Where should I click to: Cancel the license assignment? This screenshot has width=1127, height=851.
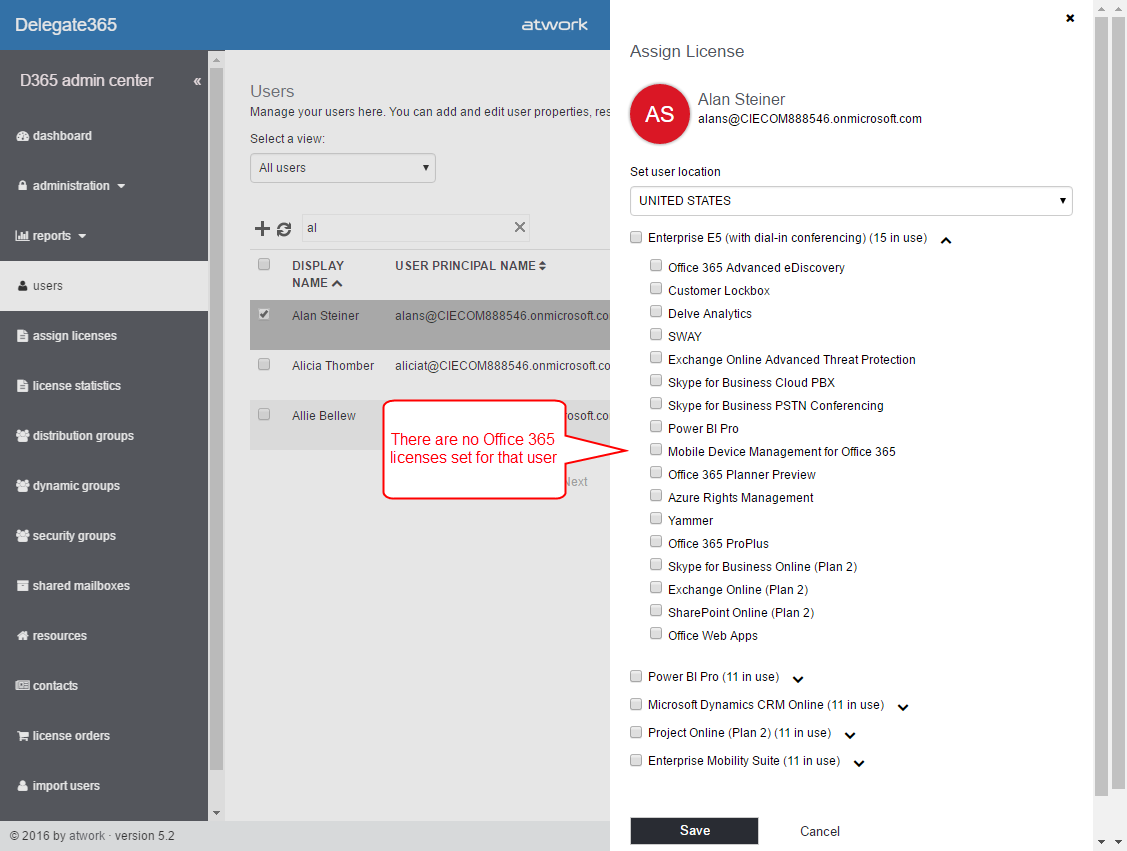pos(819,832)
